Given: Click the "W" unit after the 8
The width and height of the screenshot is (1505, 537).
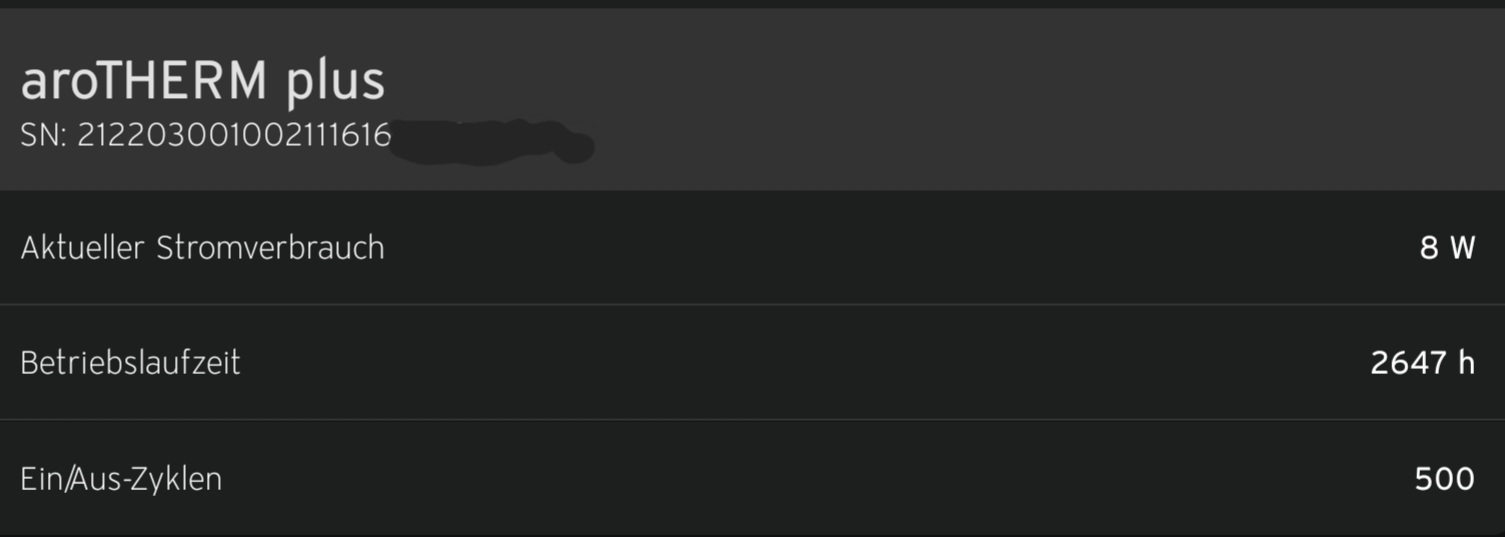Looking at the screenshot, I should tap(1462, 248).
